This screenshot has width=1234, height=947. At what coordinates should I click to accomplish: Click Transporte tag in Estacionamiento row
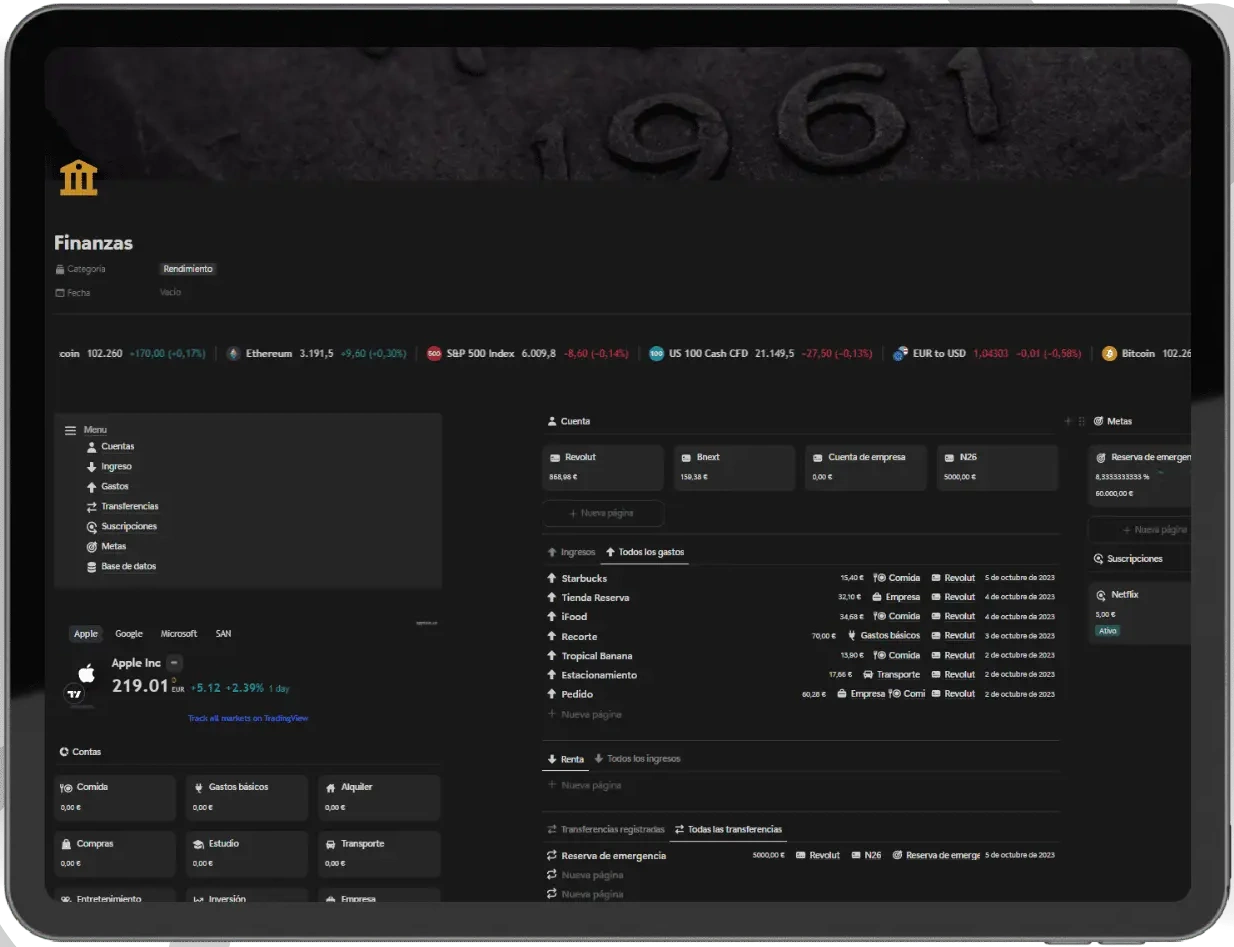pyautogui.click(x=891, y=675)
